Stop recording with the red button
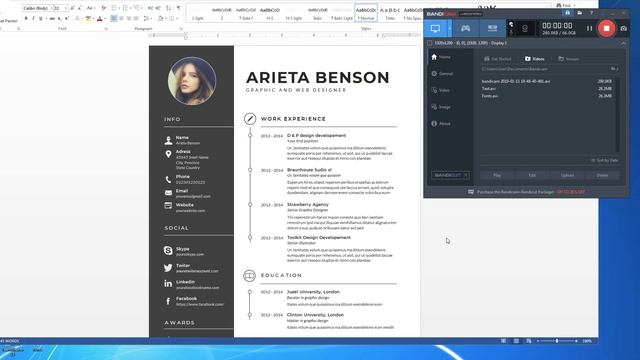This screenshot has width=640, height=360. [x=607, y=29]
